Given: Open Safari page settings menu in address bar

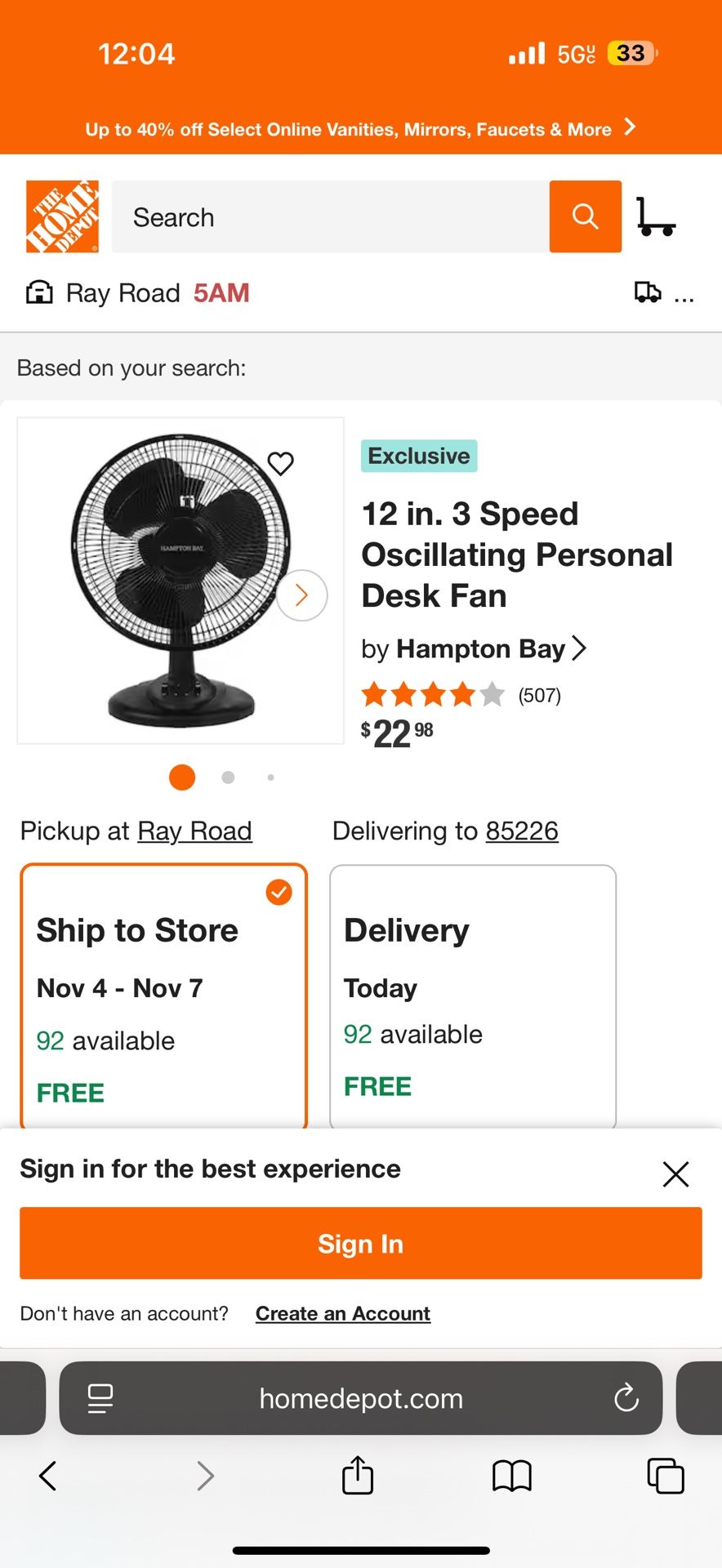Looking at the screenshot, I should tap(100, 1398).
